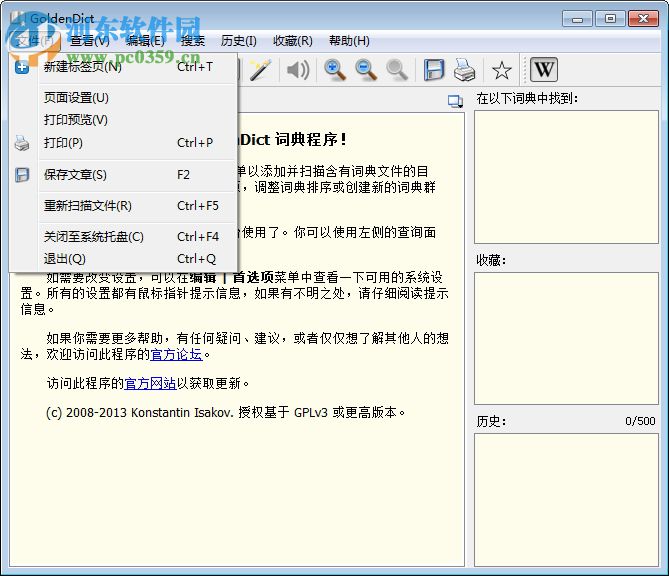Click inside the 历史 history pane

[566, 500]
